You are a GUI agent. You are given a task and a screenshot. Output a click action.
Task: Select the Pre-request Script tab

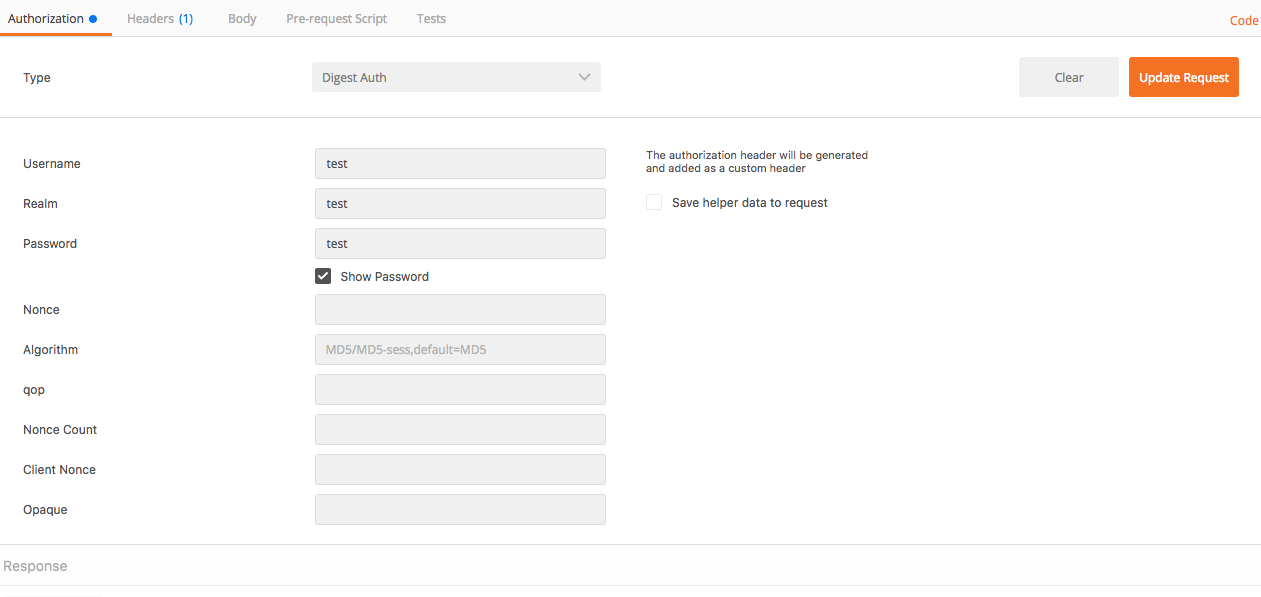tap(336, 18)
